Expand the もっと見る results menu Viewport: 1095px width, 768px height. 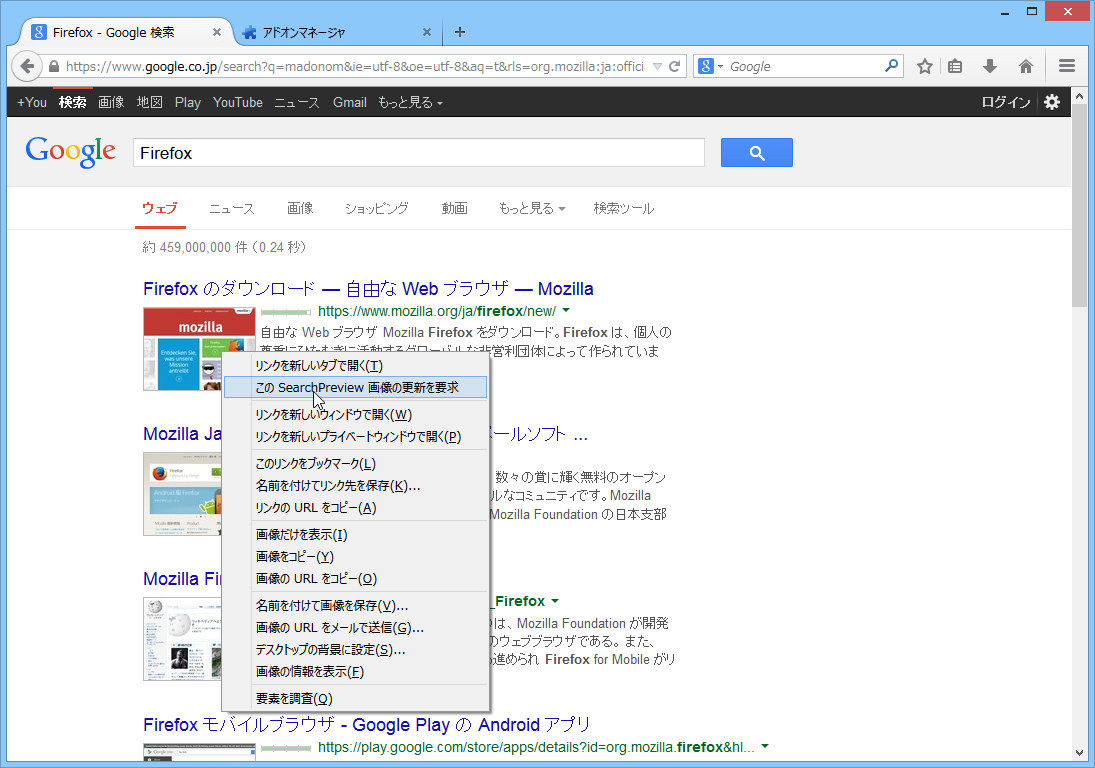click(x=531, y=208)
